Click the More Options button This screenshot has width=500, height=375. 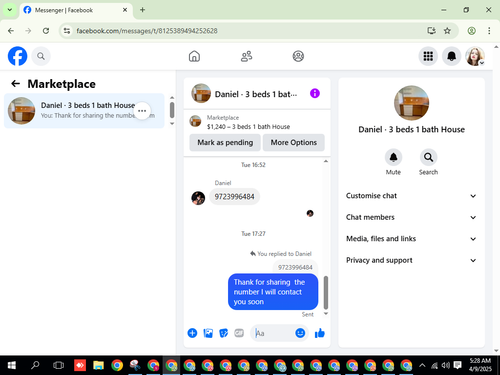click(294, 142)
